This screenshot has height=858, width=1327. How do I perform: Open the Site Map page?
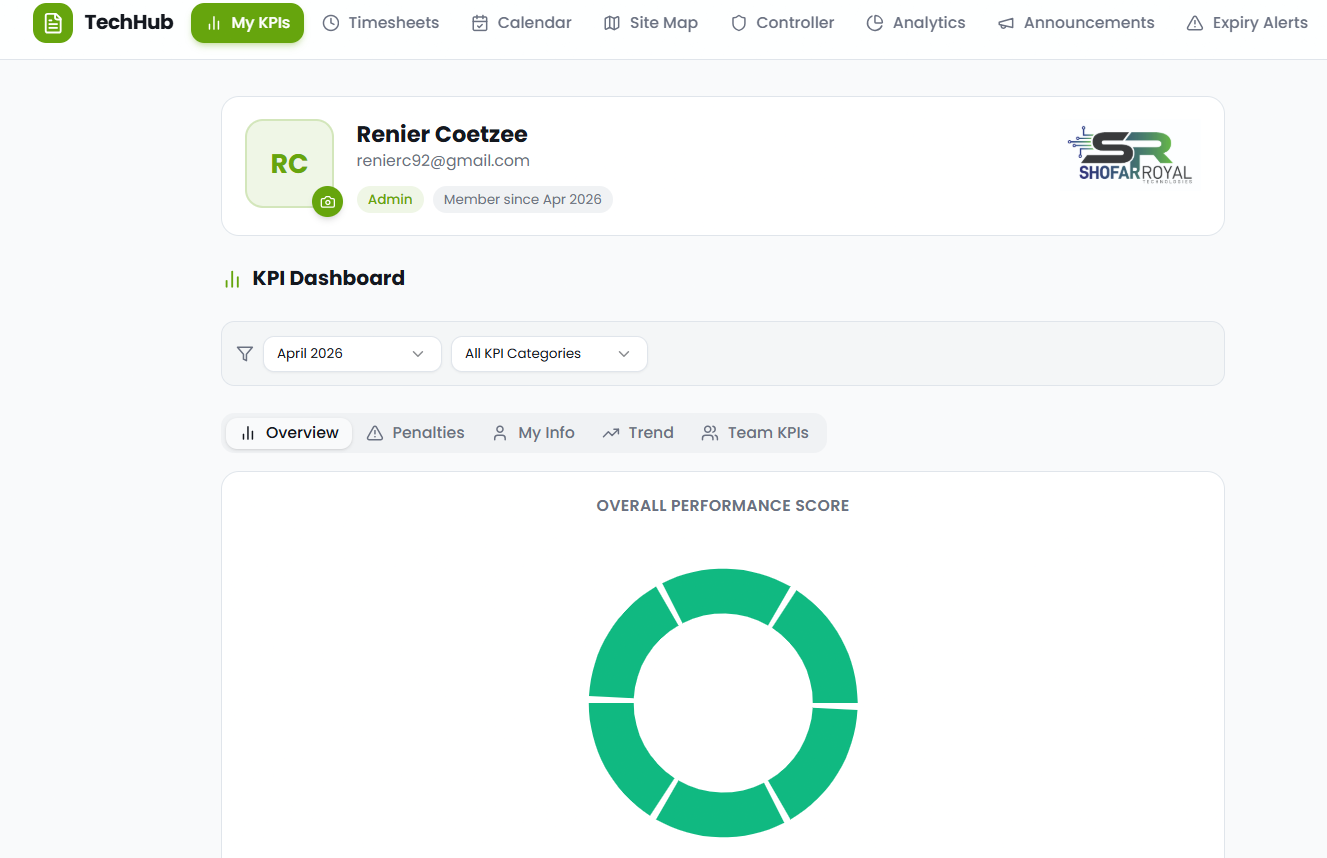651,23
